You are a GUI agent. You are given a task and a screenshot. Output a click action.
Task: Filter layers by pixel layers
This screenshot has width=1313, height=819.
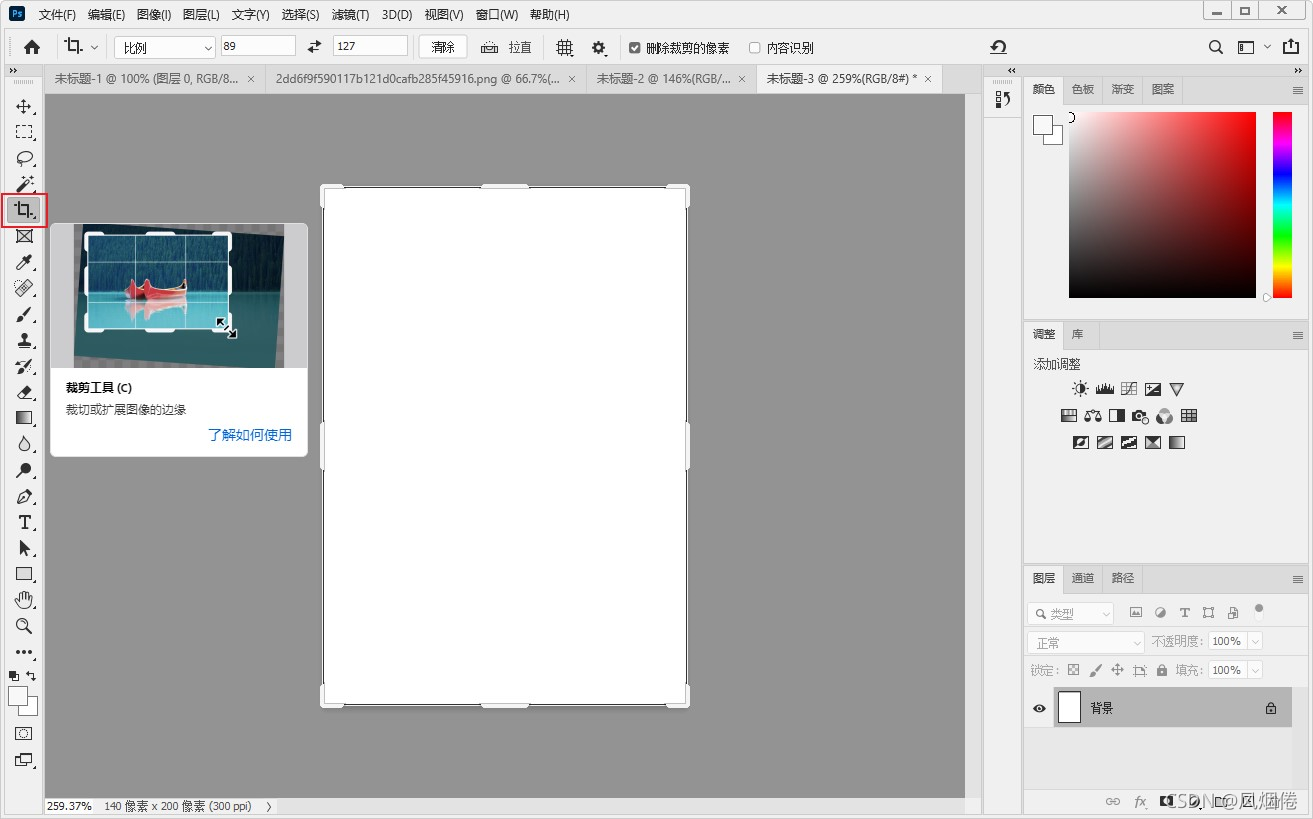coord(1136,613)
